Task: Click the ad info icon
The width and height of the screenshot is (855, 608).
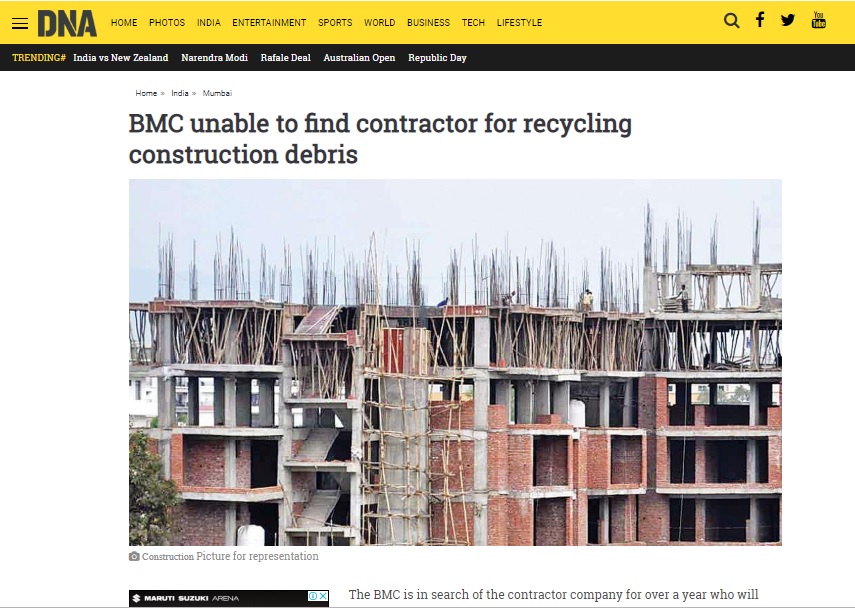Action: click(x=314, y=596)
